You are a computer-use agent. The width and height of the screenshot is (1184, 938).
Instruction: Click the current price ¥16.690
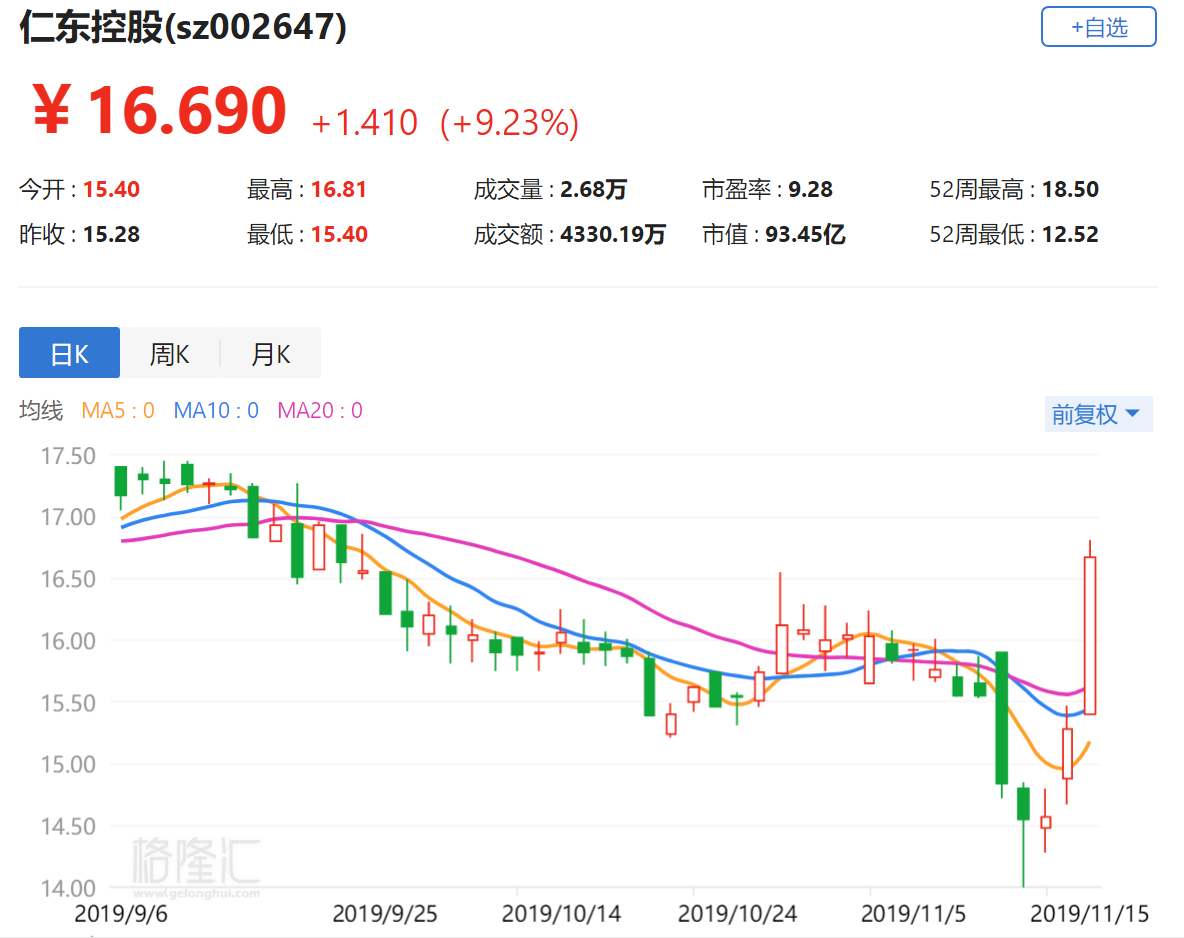[x=159, y=111]
